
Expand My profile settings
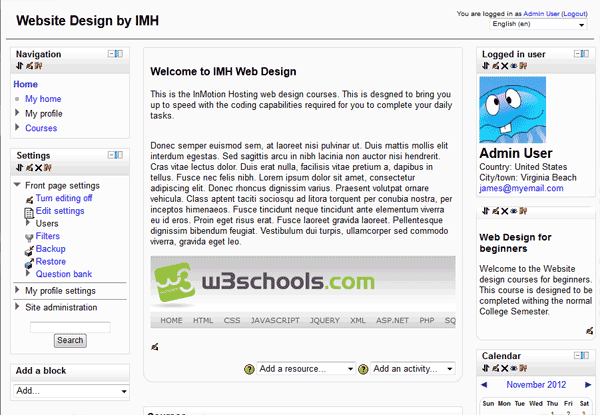coord(17,290)
